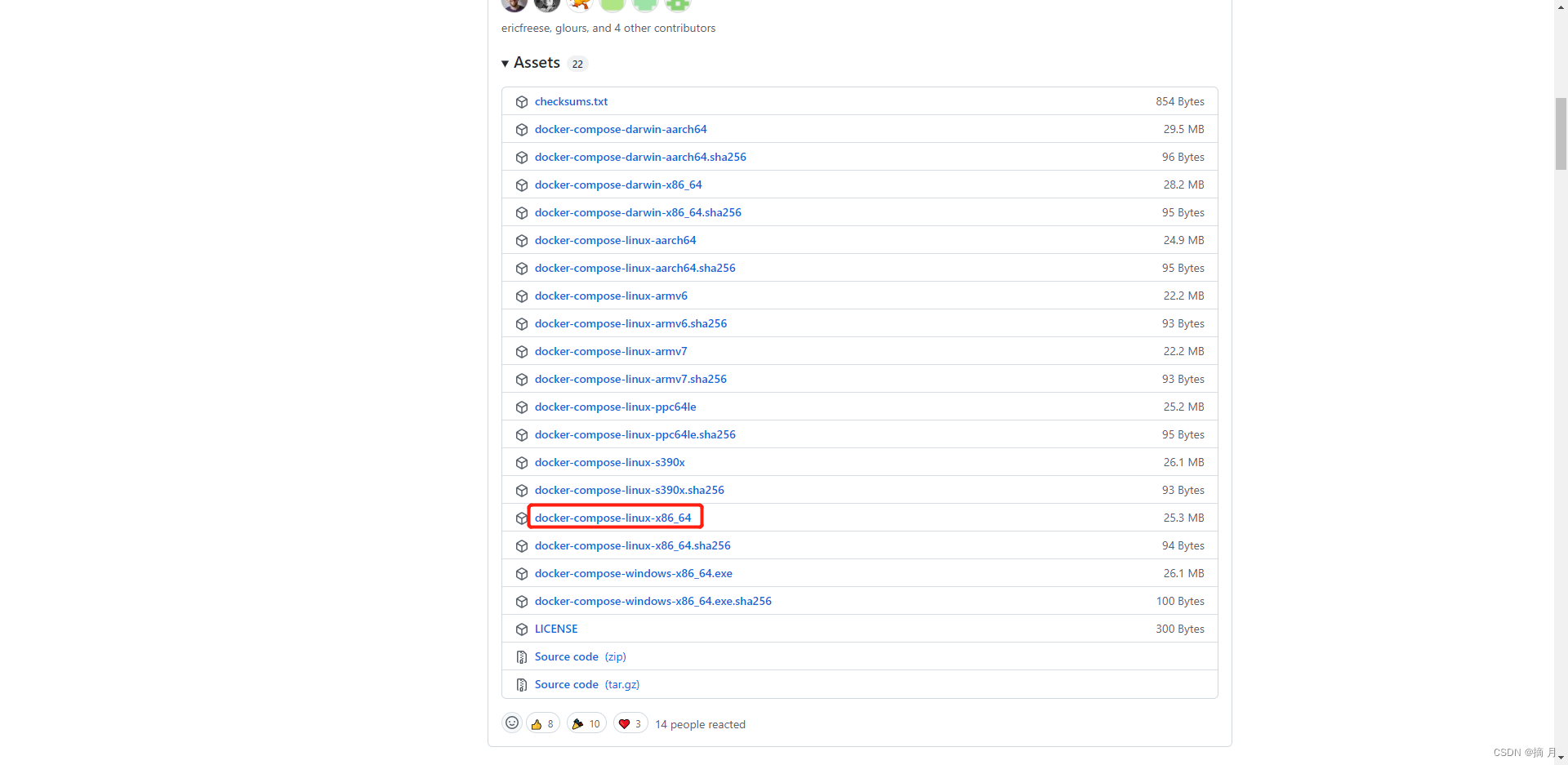Open docker-compose-linux-s390x.sha256 link

coord(629,490)
